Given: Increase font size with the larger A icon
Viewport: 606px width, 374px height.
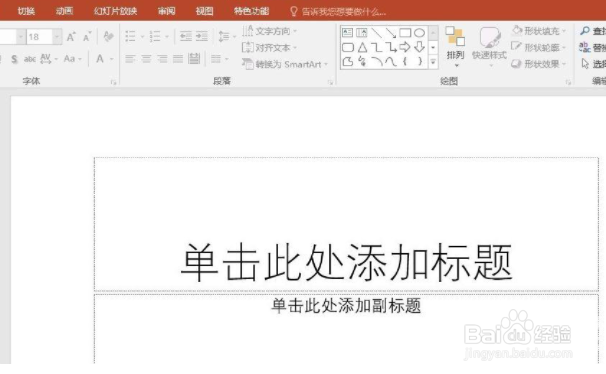Looking at the screenshot, I should (x=71, y=37).
